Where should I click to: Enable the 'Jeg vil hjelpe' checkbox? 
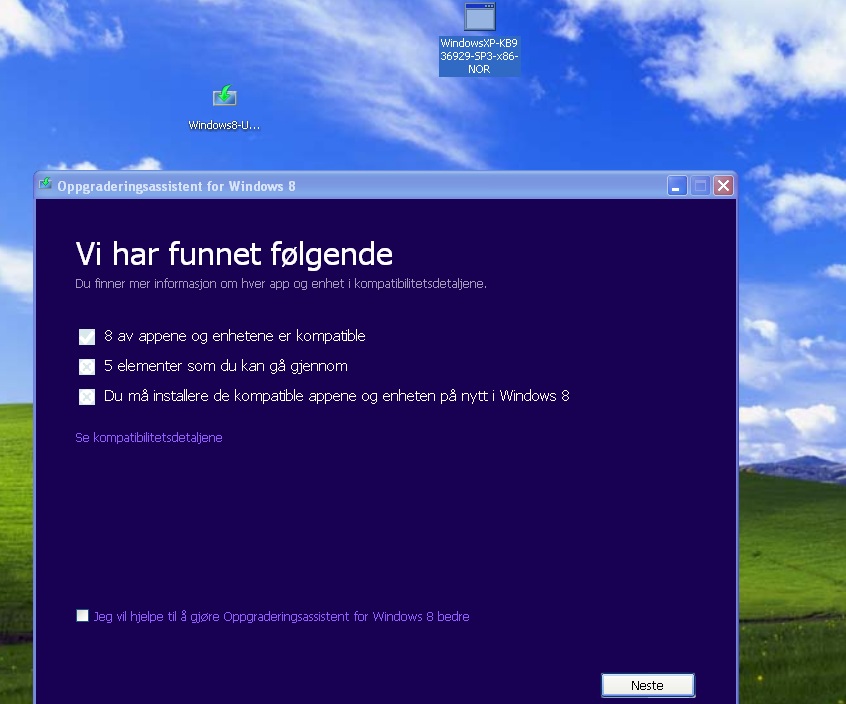point(83,616)
